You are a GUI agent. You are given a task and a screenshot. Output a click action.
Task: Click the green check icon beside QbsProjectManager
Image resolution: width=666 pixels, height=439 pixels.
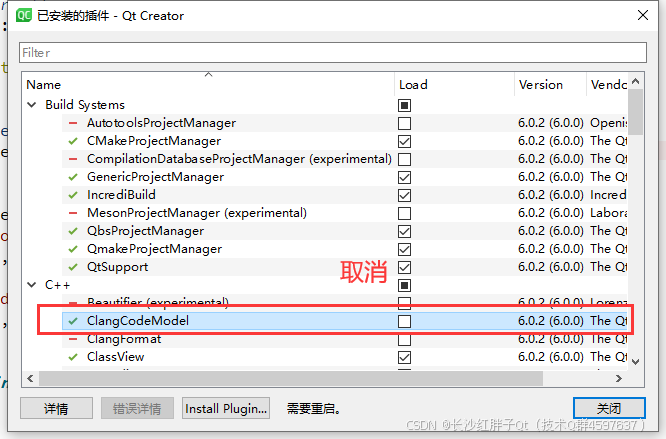(73, 231)
